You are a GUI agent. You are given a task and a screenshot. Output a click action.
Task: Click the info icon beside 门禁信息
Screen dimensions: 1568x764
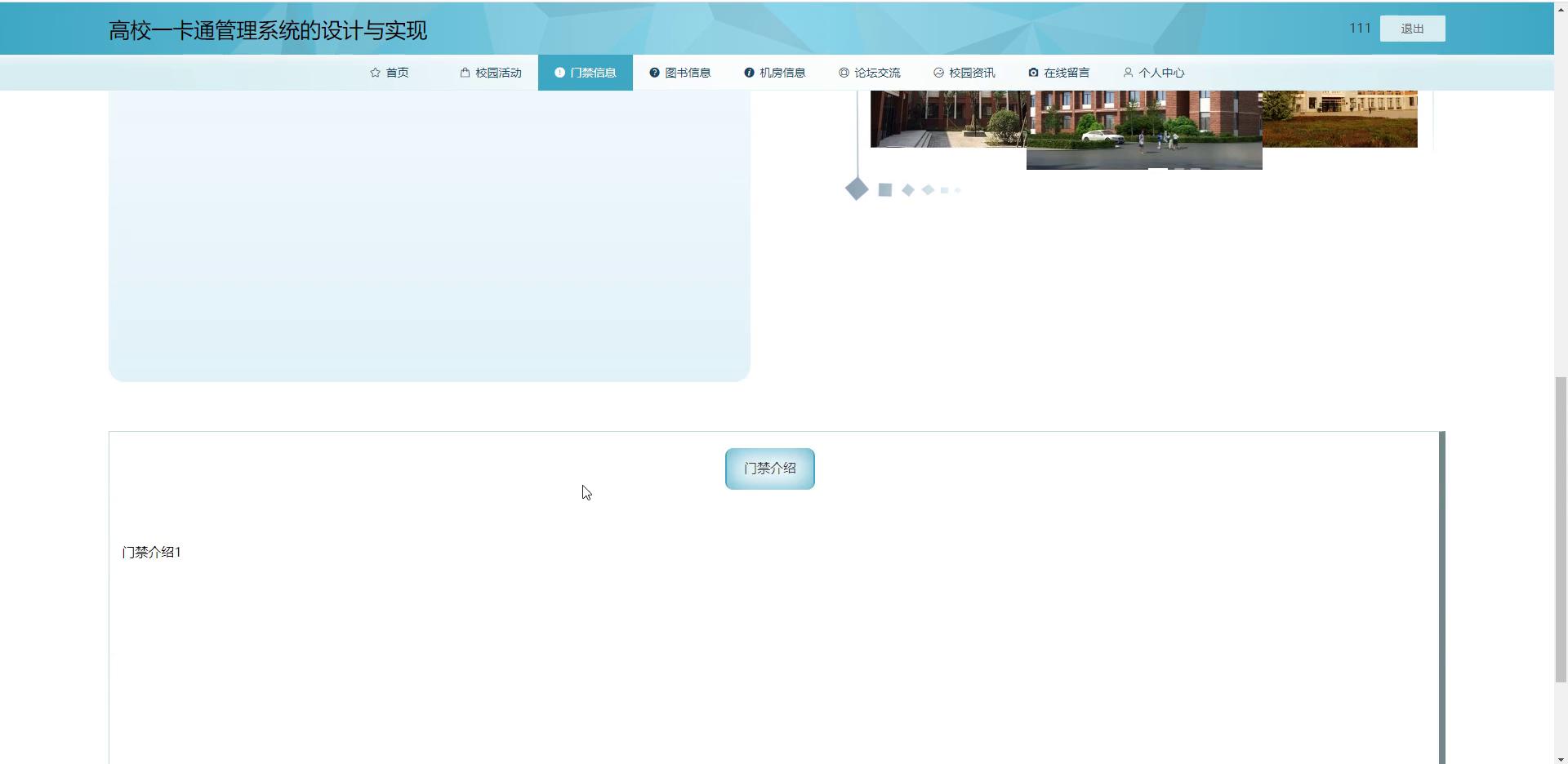pyautogui.click(x=559, y=73)
